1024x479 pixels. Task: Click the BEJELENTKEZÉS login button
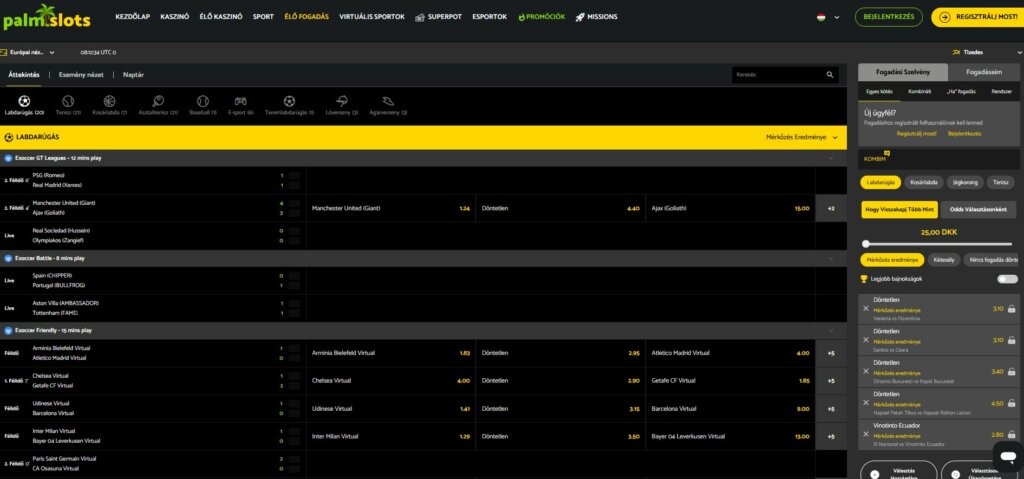coord(888,17)
